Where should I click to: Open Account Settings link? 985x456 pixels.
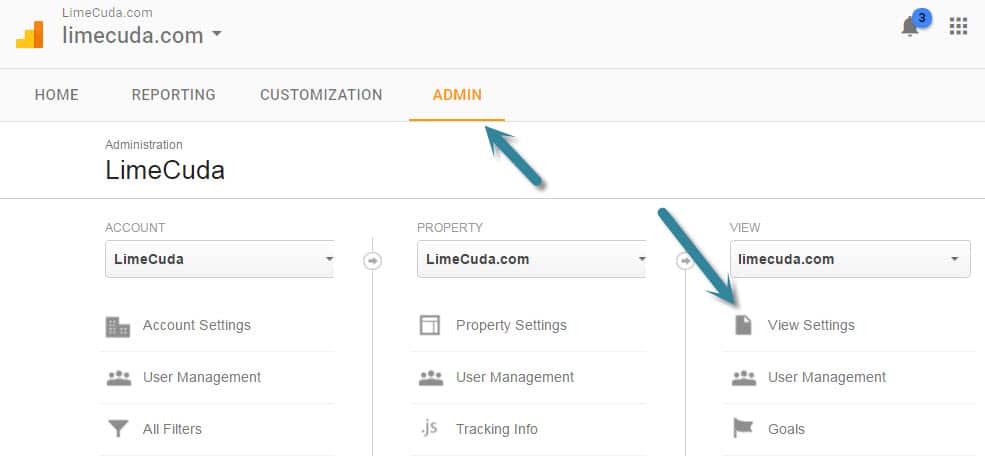(197, 325)
